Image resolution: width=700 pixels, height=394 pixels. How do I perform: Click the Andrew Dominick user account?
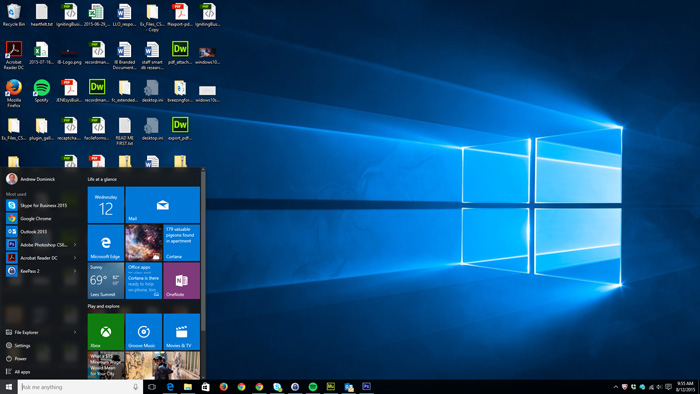(31, 179)
